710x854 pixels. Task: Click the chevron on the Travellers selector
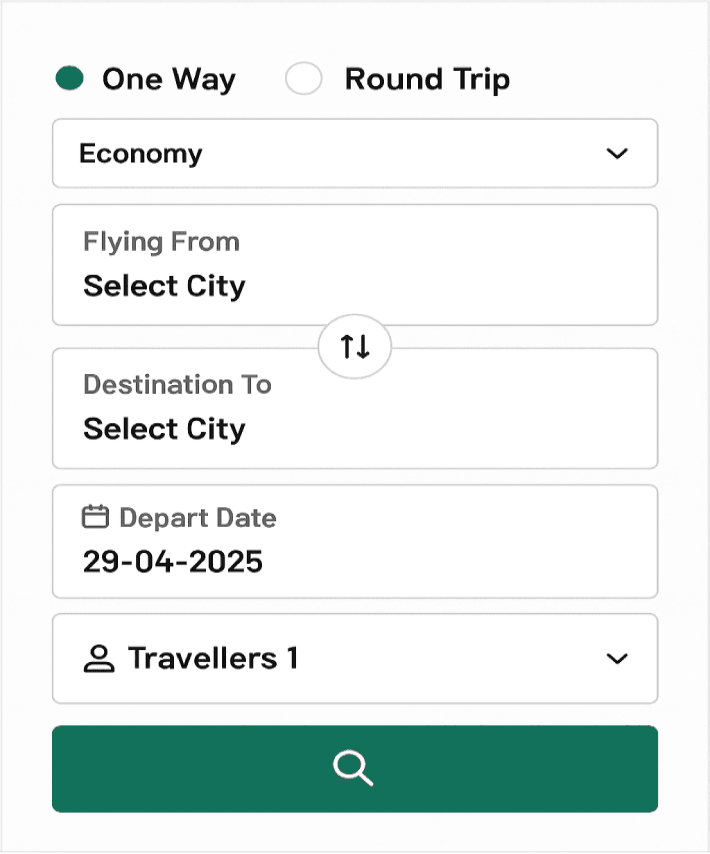click(617, 658)
